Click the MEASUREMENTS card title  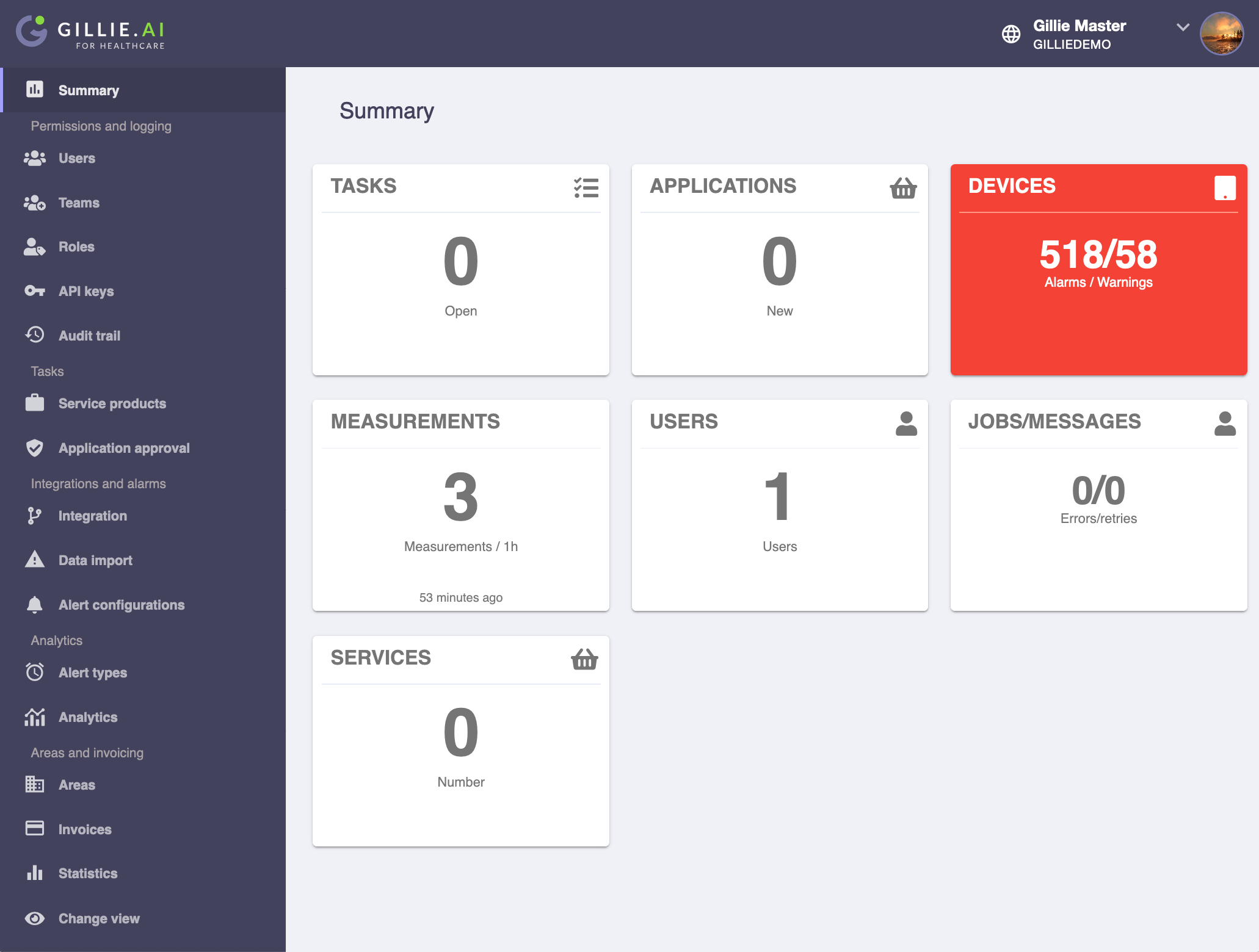pyautogui.click(x=415, y=421)
